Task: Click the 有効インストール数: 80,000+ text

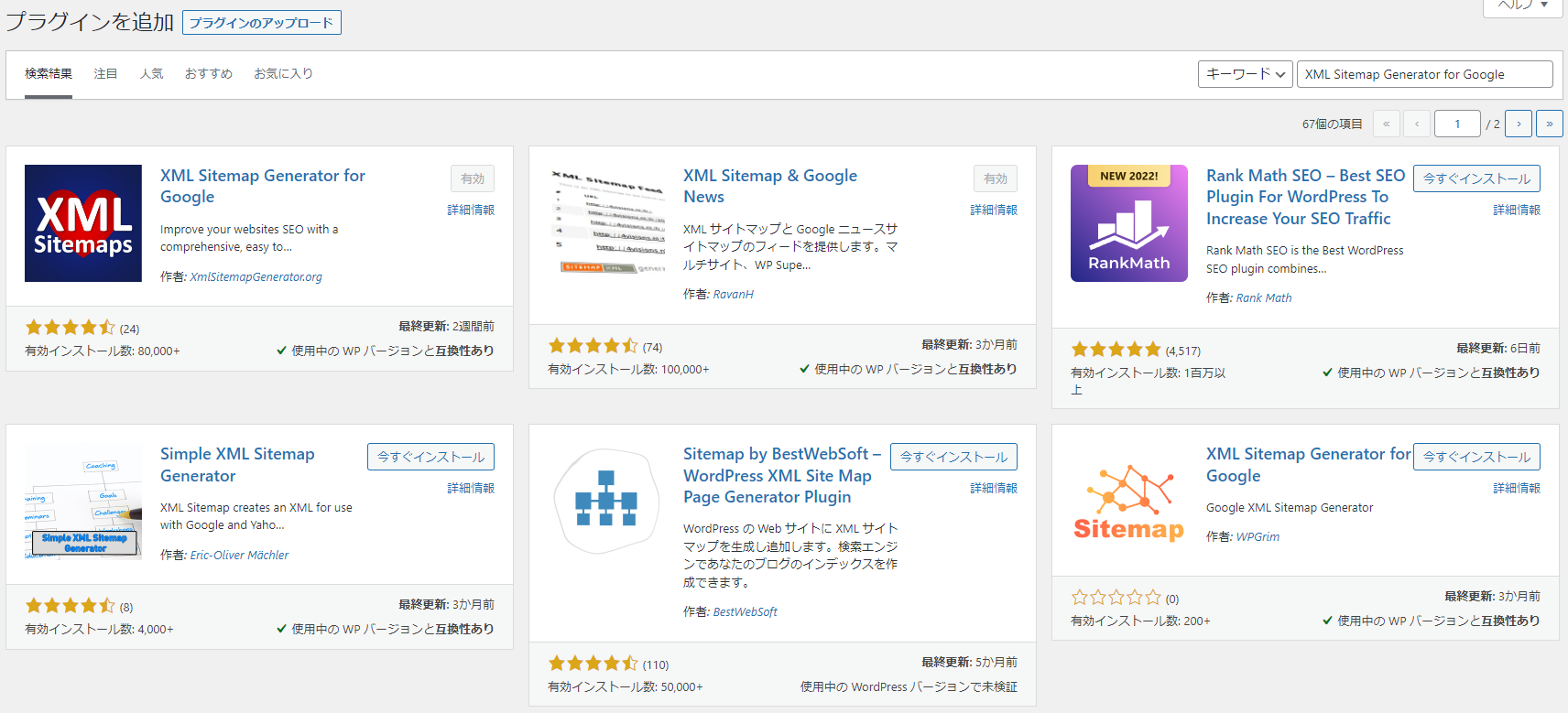Action: point(103,351)
